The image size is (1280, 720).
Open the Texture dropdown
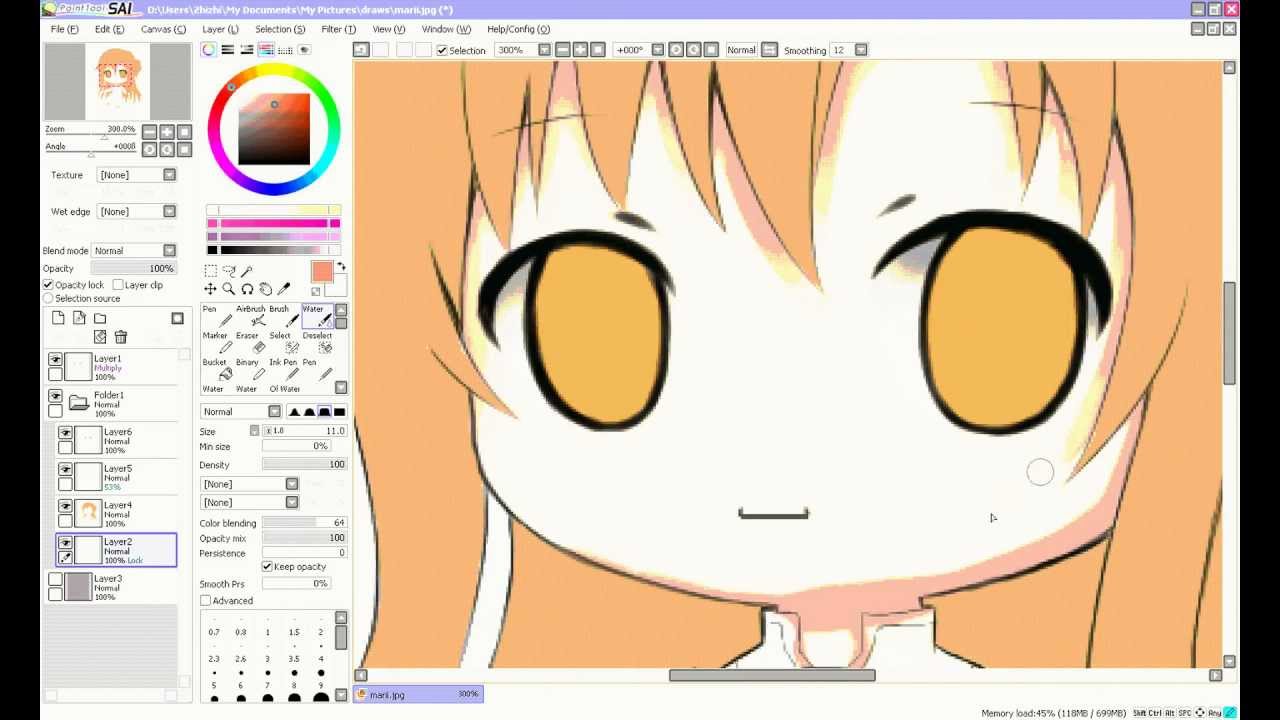coord(169,175)
